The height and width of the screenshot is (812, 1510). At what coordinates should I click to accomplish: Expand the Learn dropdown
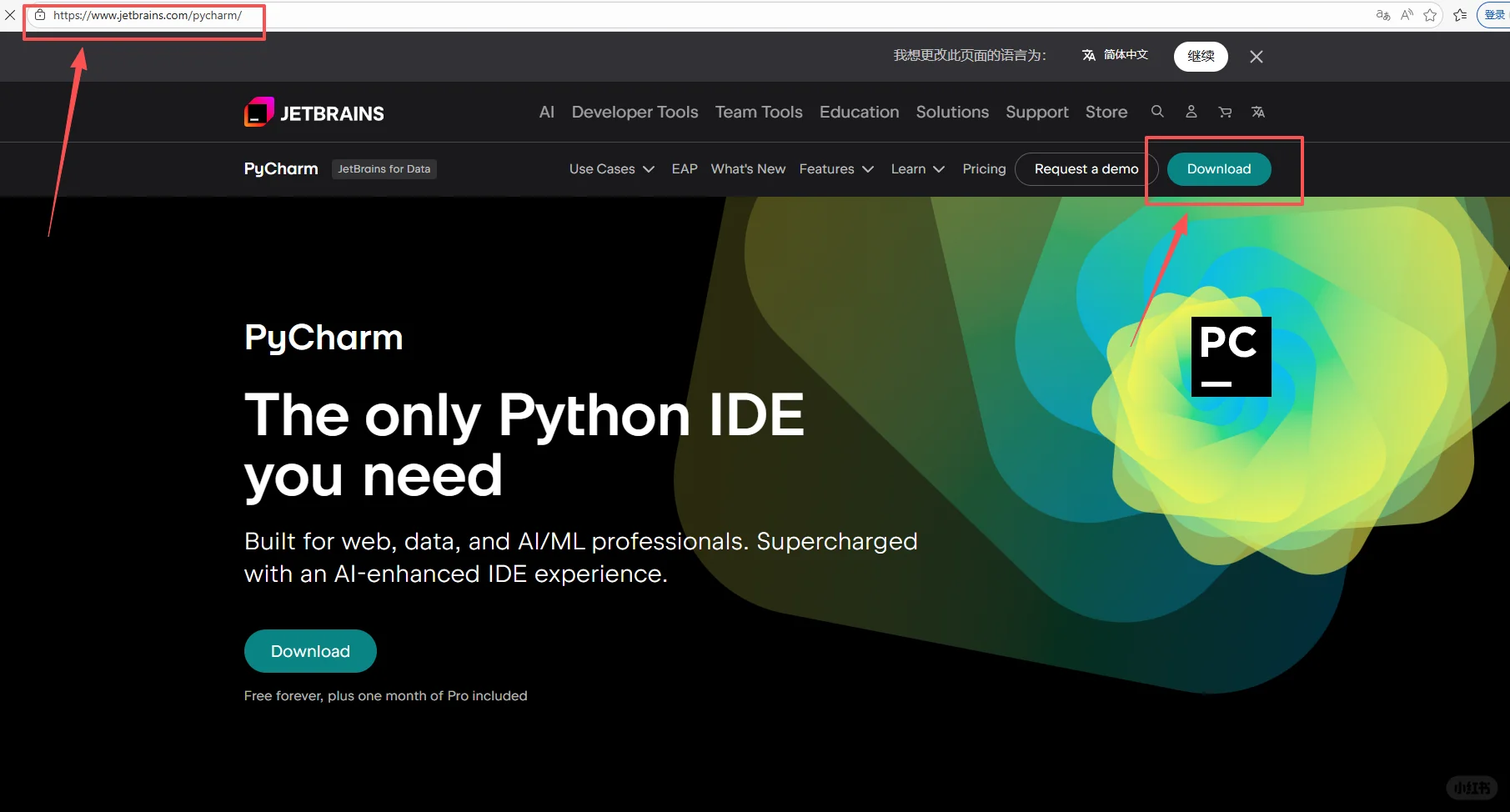[918, 169]
